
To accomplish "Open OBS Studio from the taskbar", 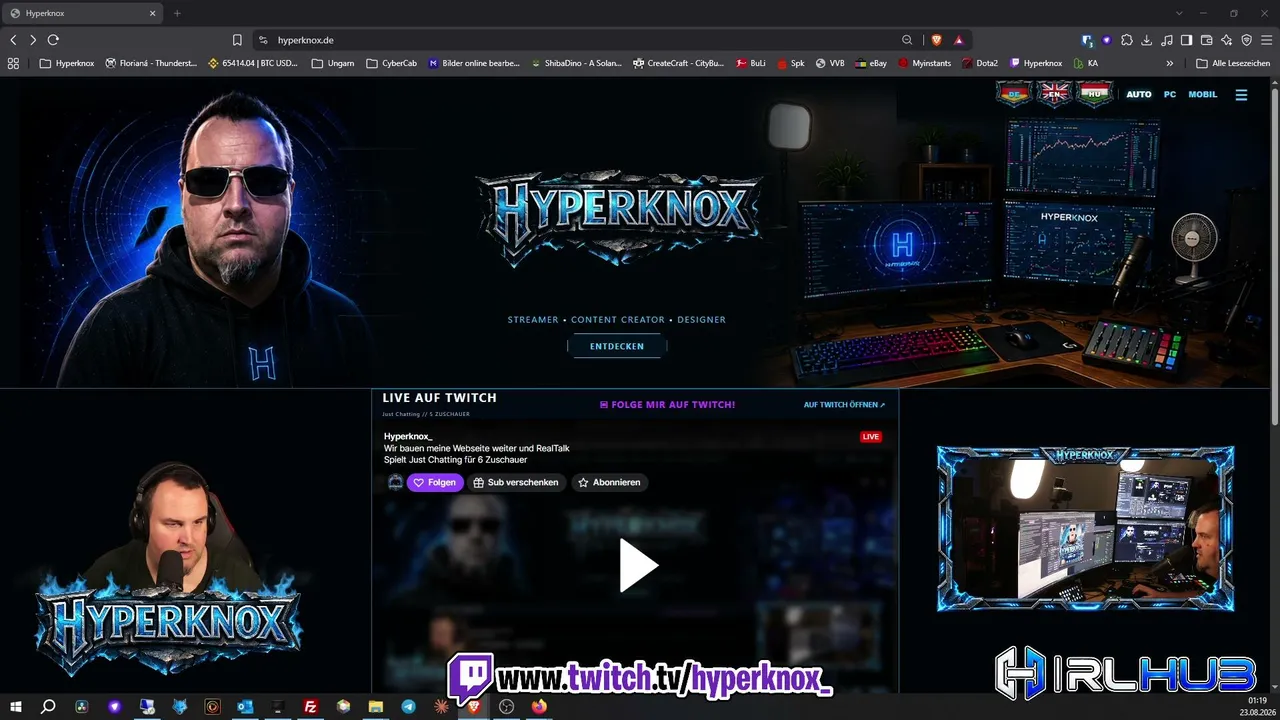I will click(x=506, y=706).
